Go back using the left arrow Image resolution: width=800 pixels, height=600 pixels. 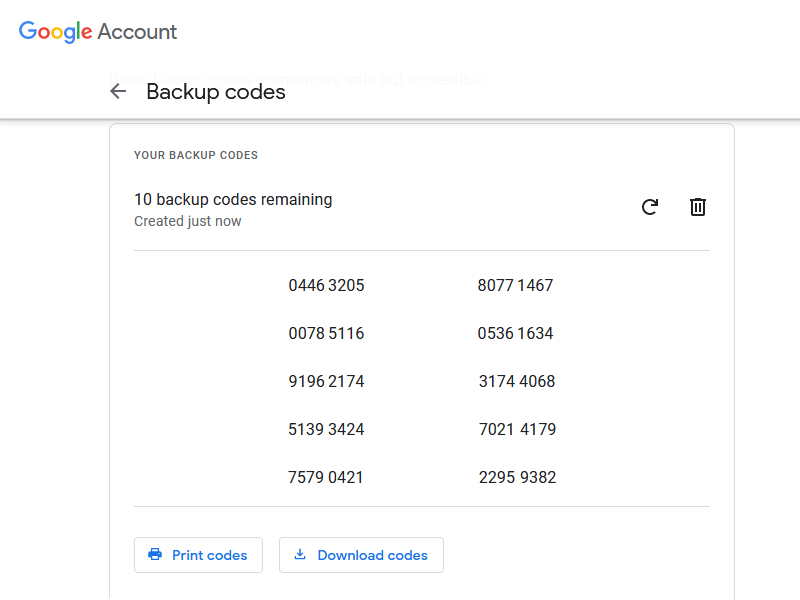click(x=118, y=92)
